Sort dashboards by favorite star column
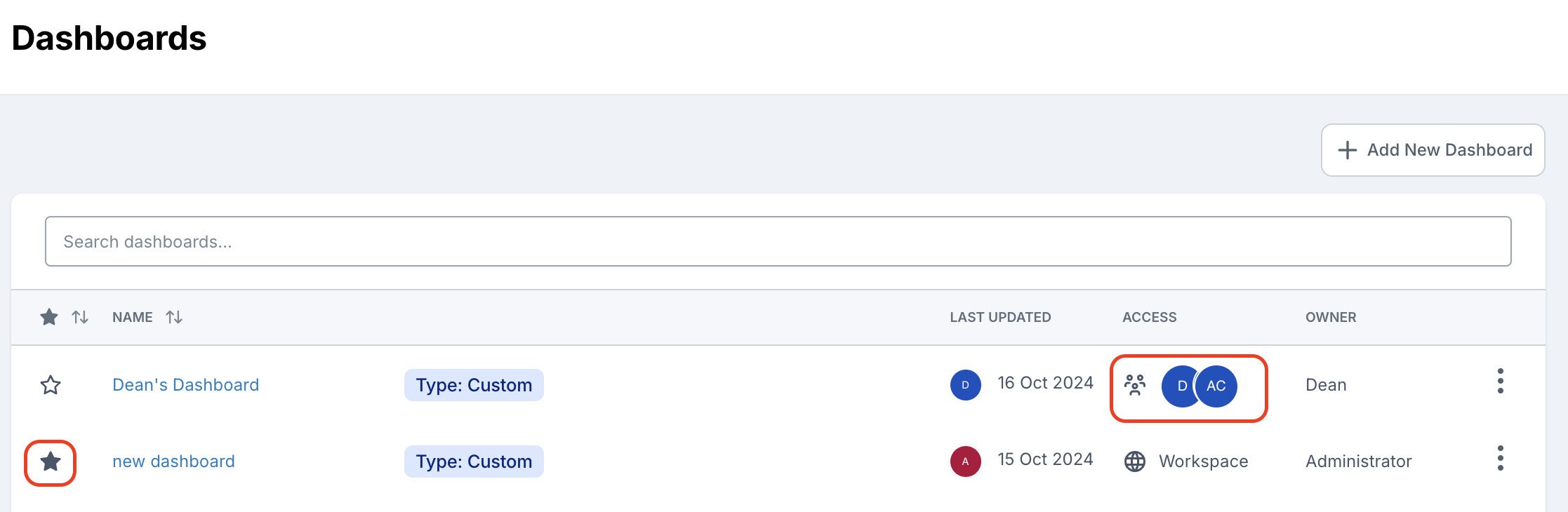Viewport: 1568px width, 512px height. 79,317
